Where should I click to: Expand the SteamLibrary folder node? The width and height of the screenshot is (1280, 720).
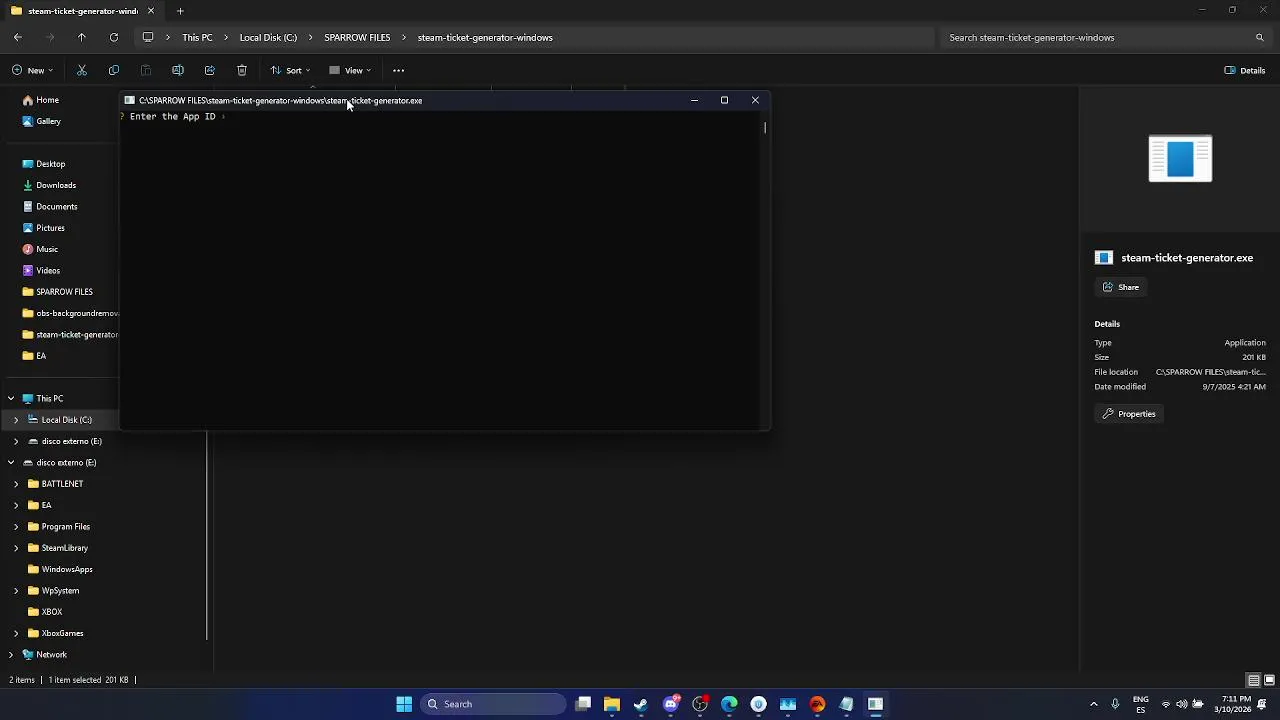(16, 548)
